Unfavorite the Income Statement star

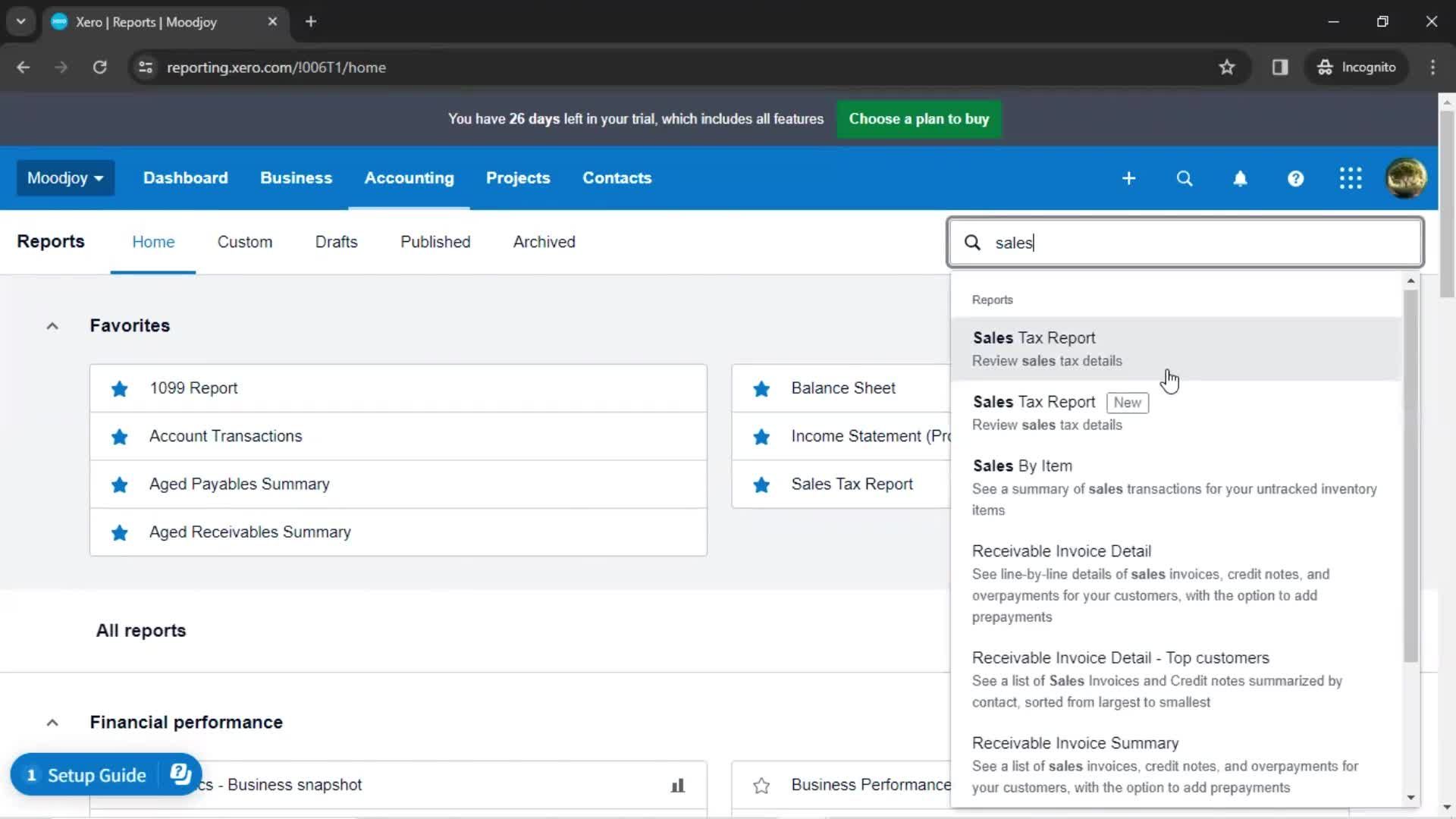coord(761,437)
